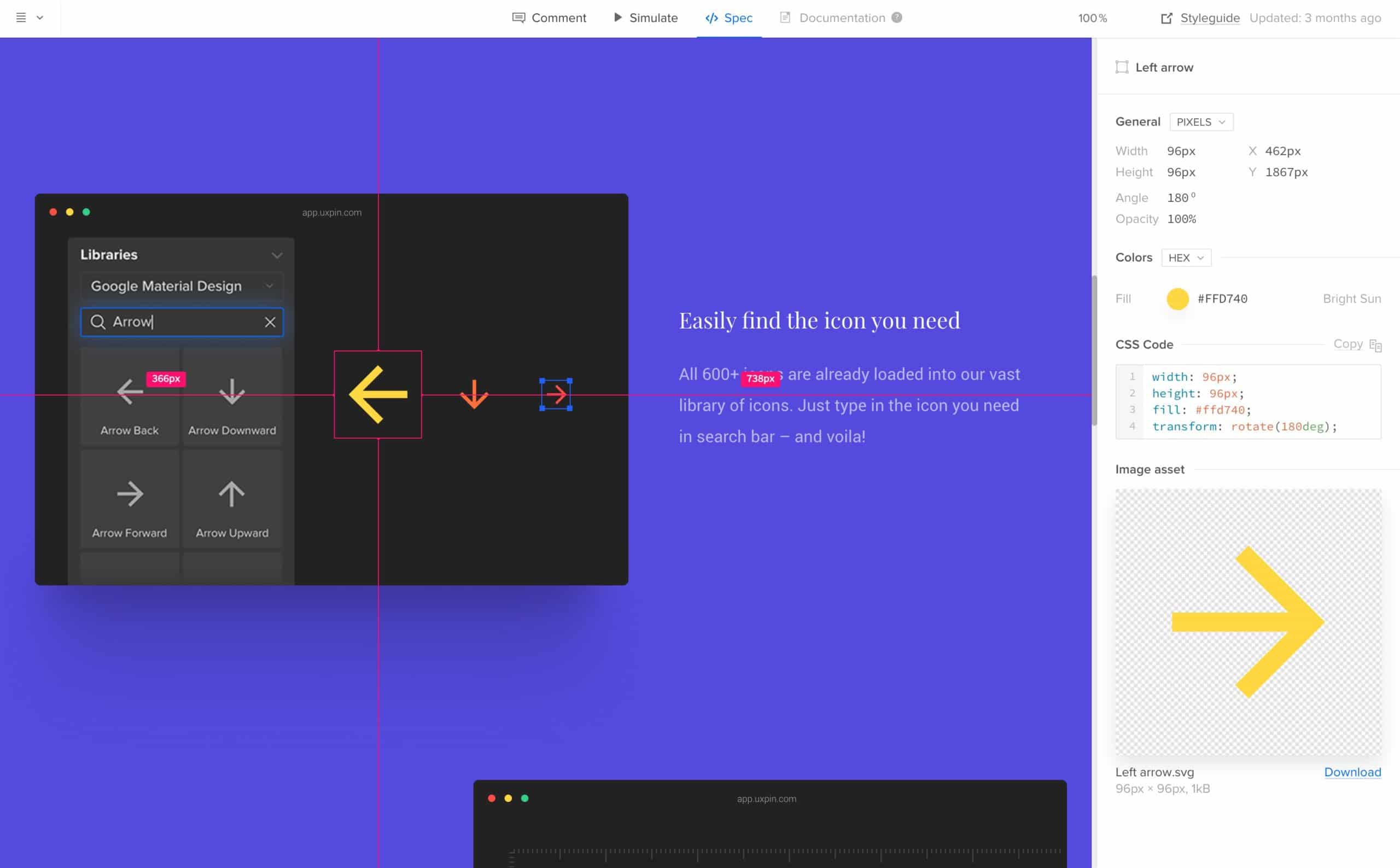Open the PIXELS unit dropdown
This screenshot has height=868, width=1400.
pyautogui.click(x=1201, y=123)
